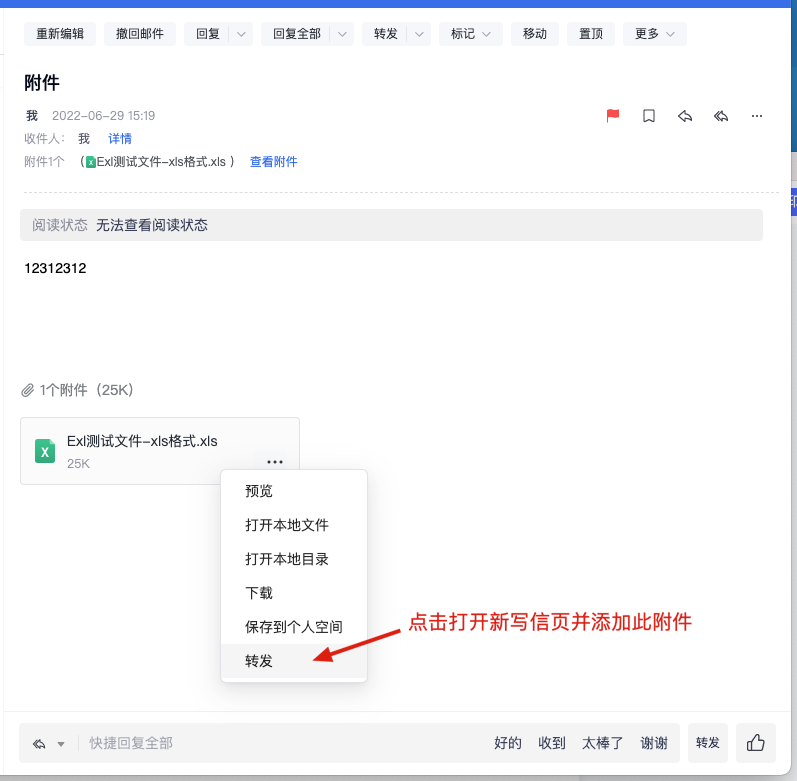Viewport: 797px width, 781px height.
Task: Send quick reply 收到
Action: pos(551,743)
